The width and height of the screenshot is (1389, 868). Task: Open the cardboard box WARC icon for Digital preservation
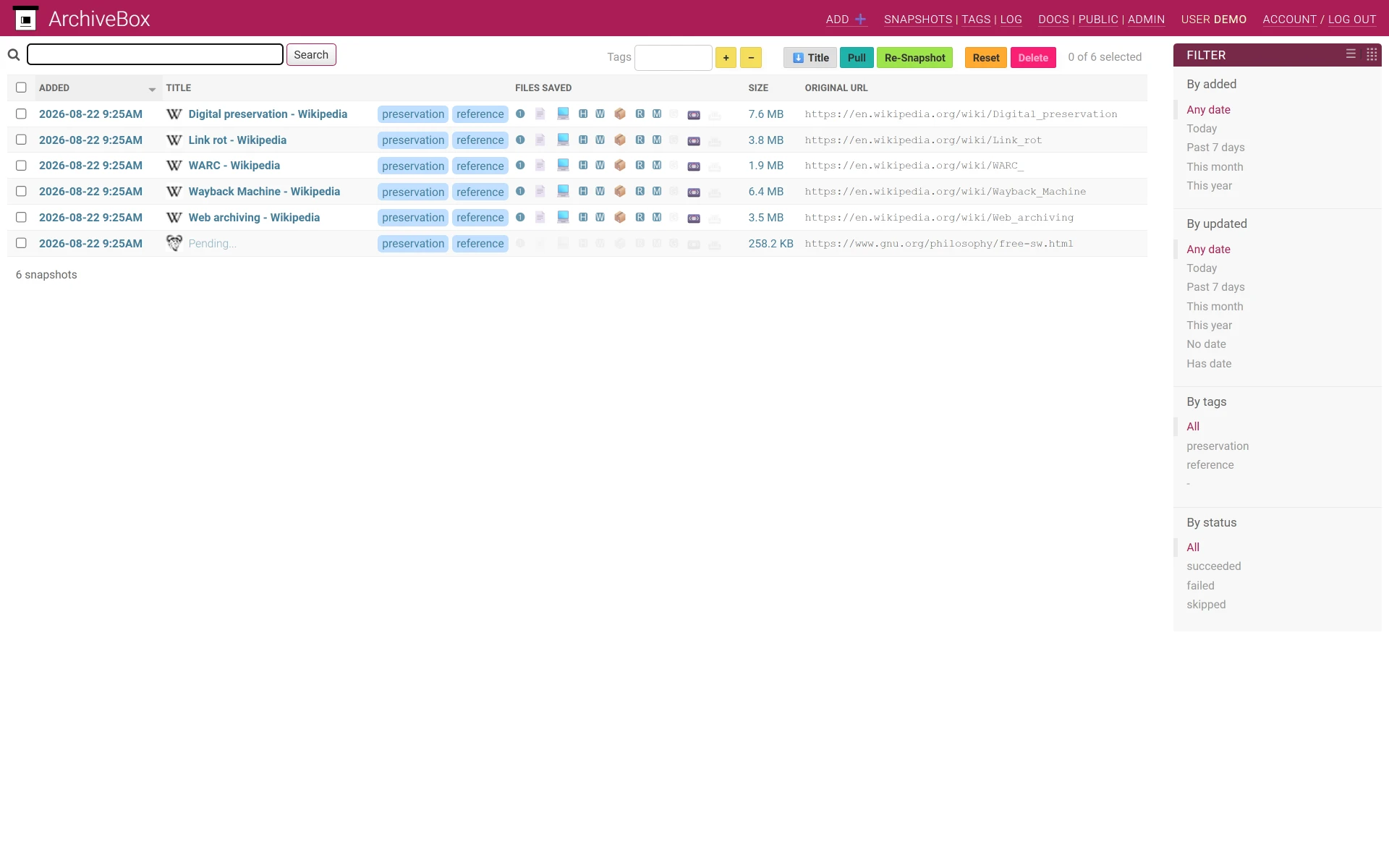click(620, 114)
